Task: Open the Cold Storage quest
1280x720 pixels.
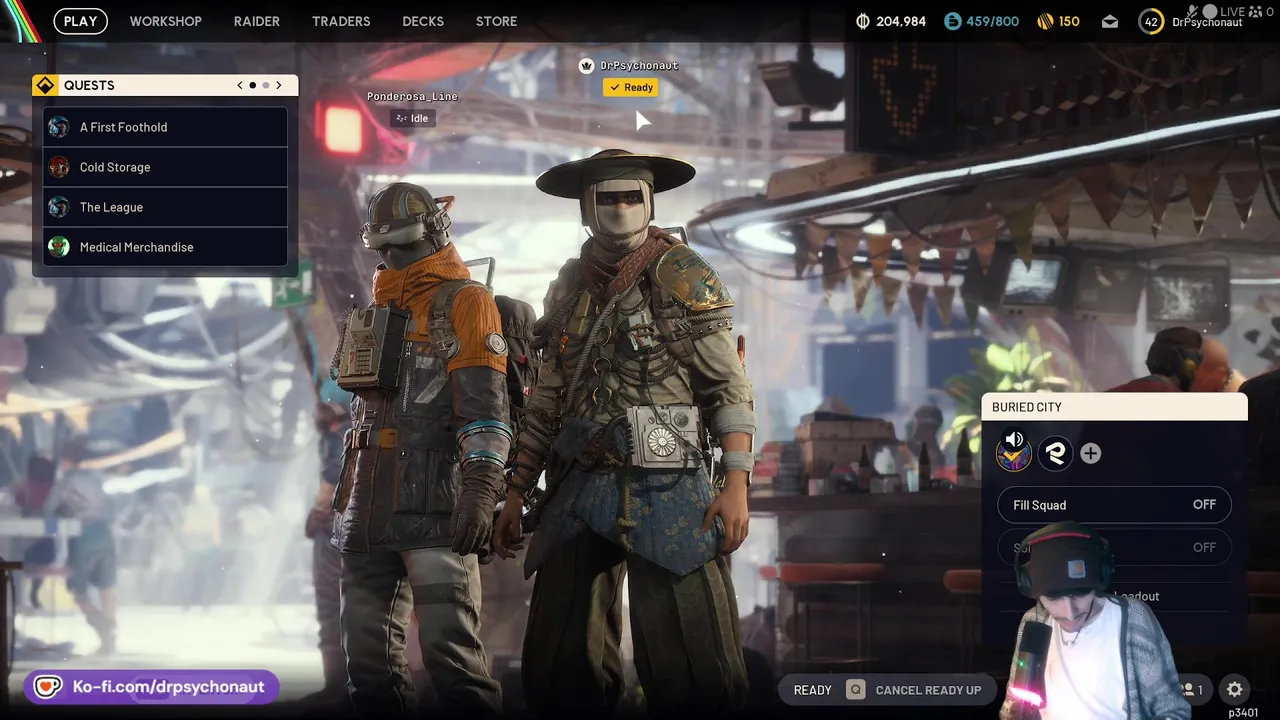Action: click(x=166, y=167)
